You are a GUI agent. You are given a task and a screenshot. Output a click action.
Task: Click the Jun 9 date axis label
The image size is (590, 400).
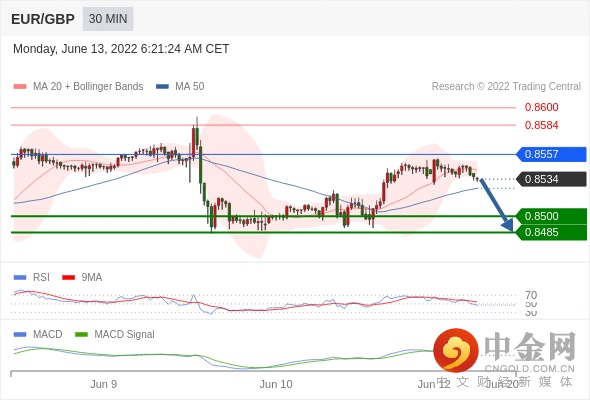click(103, 384)
